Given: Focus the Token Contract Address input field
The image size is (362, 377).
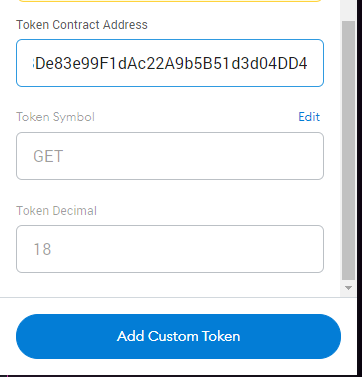Looking at the screenshot, I should 170,63.
